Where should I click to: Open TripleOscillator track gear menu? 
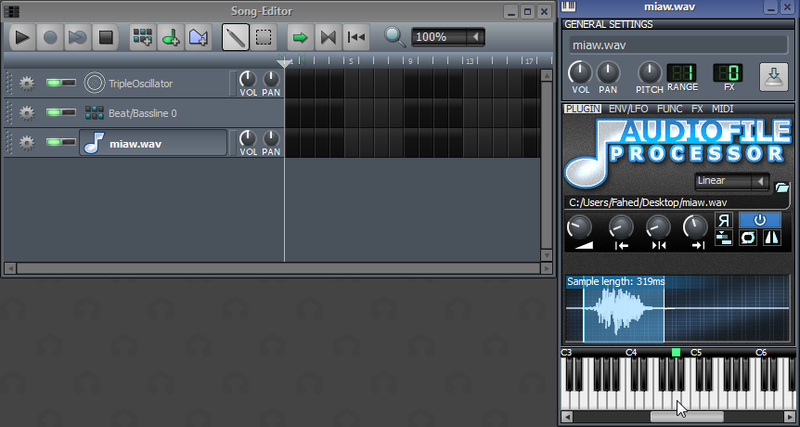coord(27,83)
